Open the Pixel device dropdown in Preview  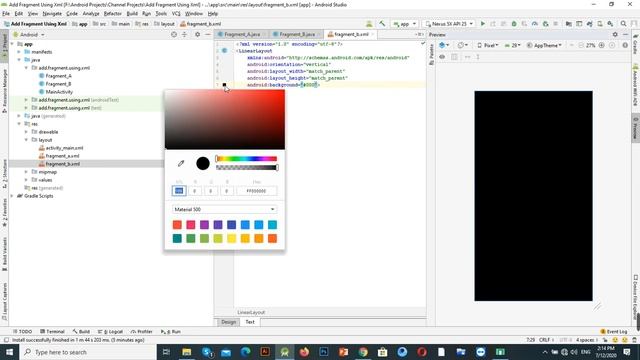pyautogui.click(x=488, y=45)
